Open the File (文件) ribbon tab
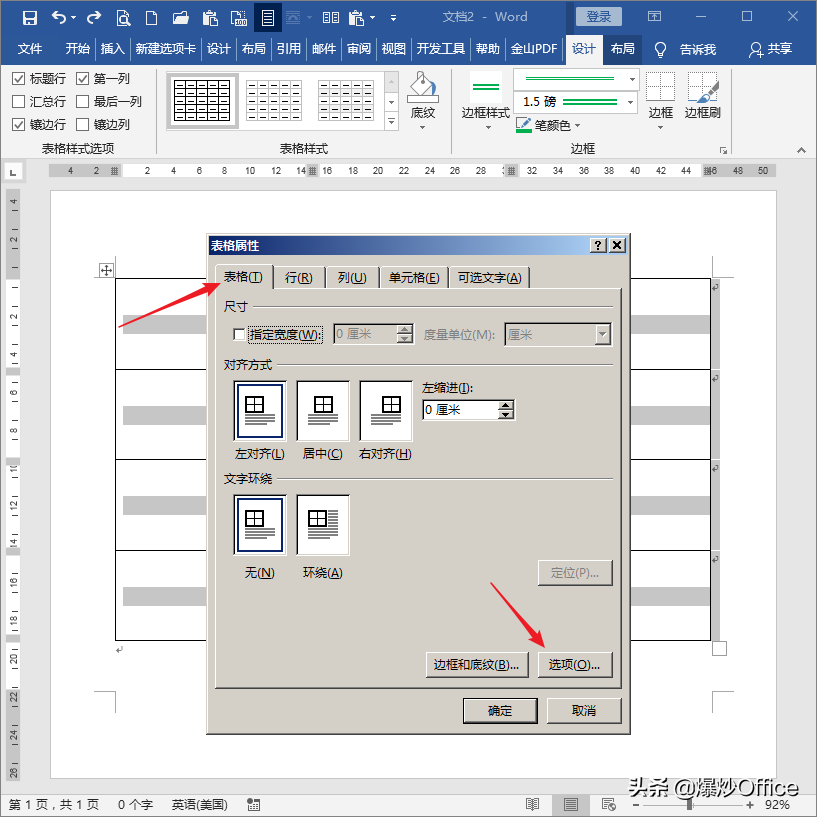This screenshot has width=817, height=817. tap(30, 49)
